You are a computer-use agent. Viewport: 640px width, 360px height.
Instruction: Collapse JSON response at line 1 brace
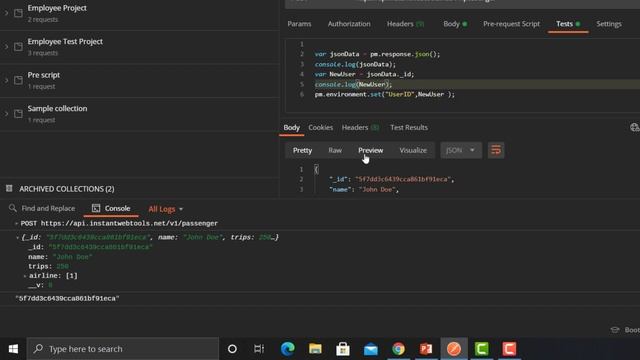(316, 169)
